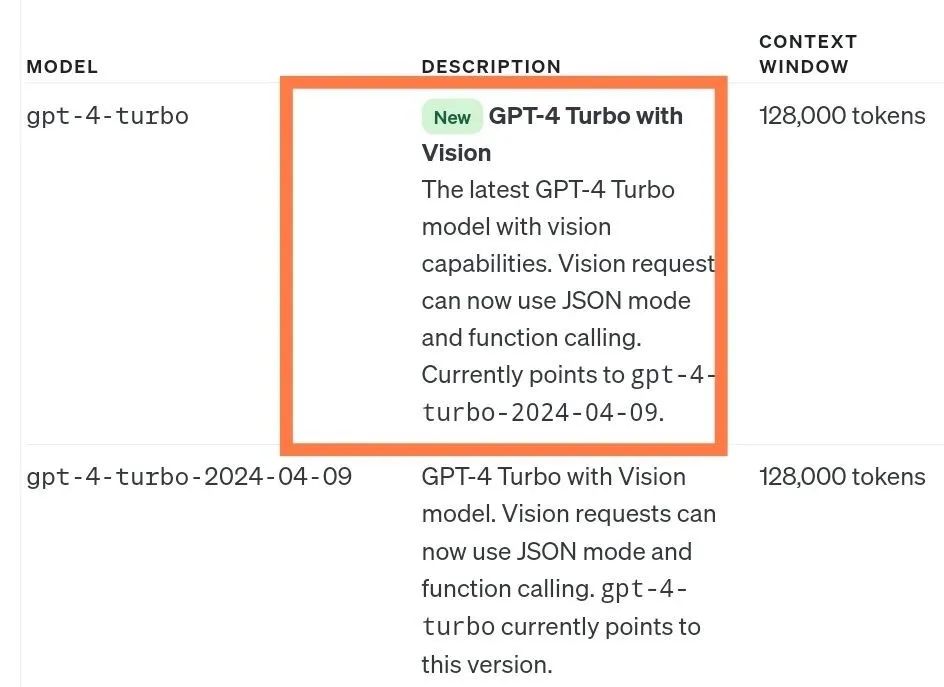The image size is (944, 687).
Task: Click "can now use JSON mode" text
Action: (556, 300)
